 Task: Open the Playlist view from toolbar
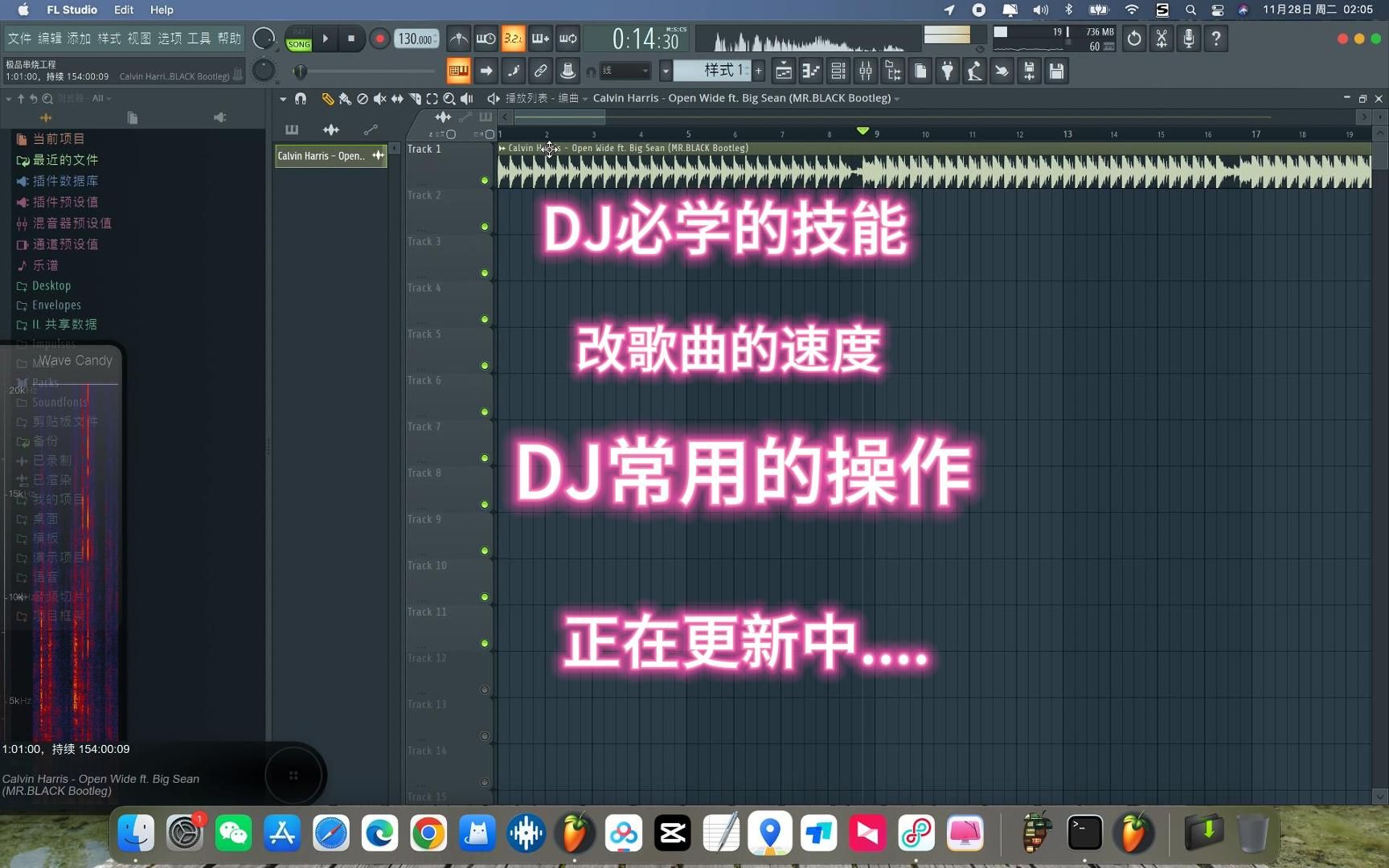(784, 71)
